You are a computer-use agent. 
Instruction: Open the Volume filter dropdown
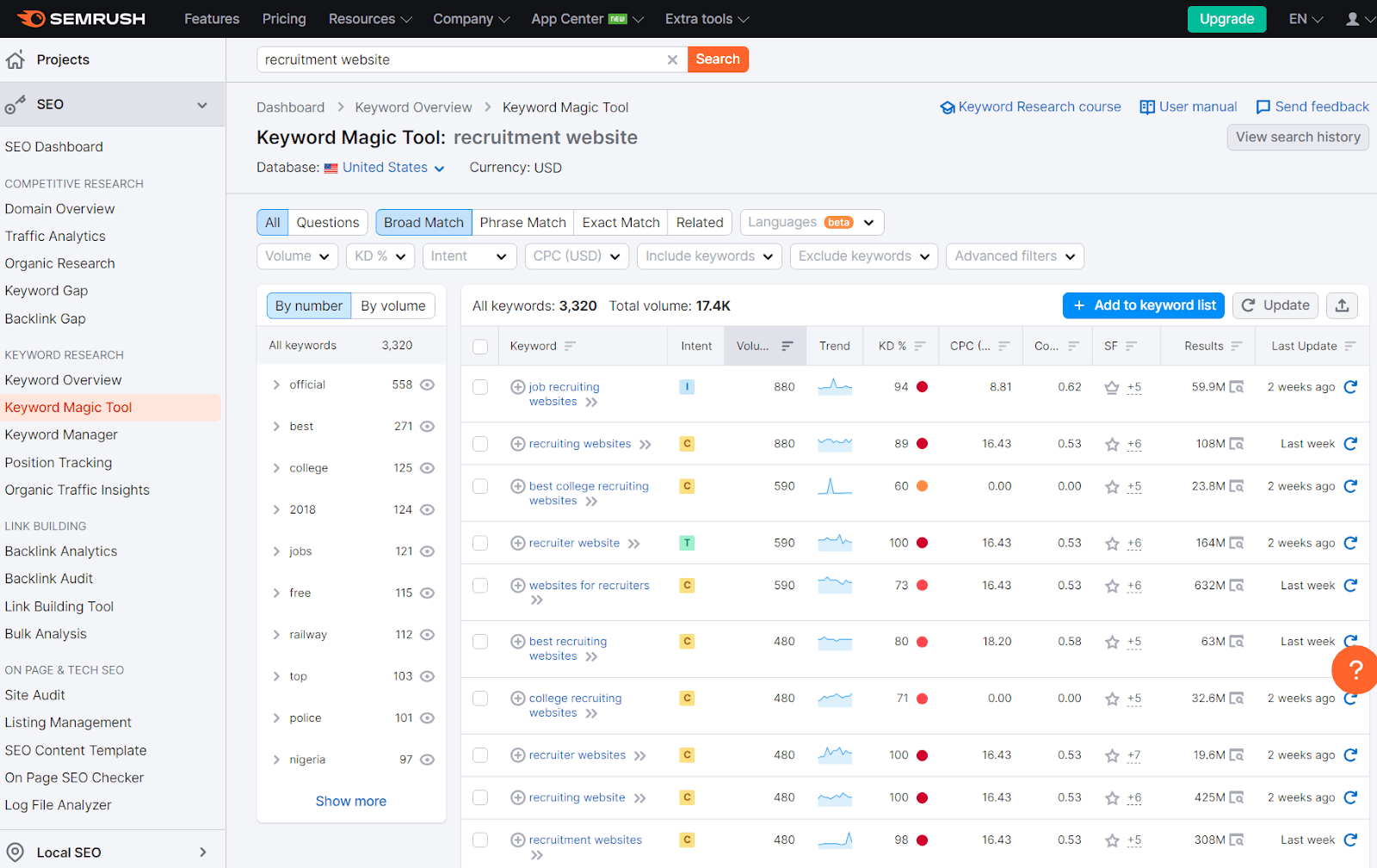[x=297, y=255]
